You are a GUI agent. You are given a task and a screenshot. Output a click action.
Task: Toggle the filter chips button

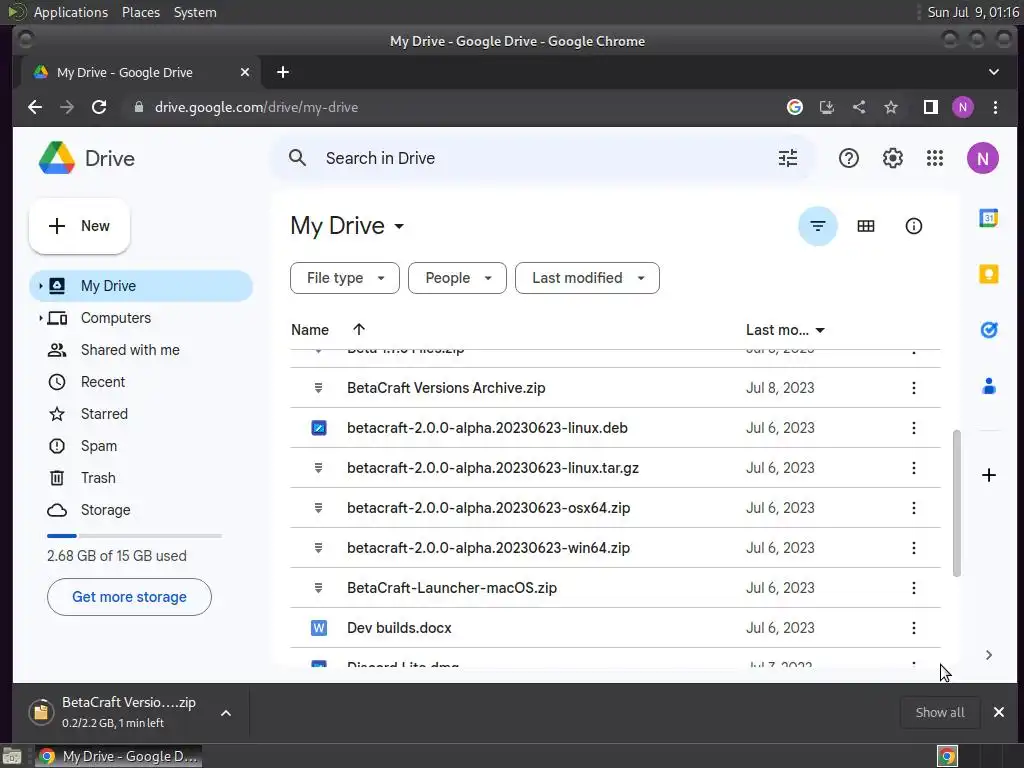tap(818, 226)
